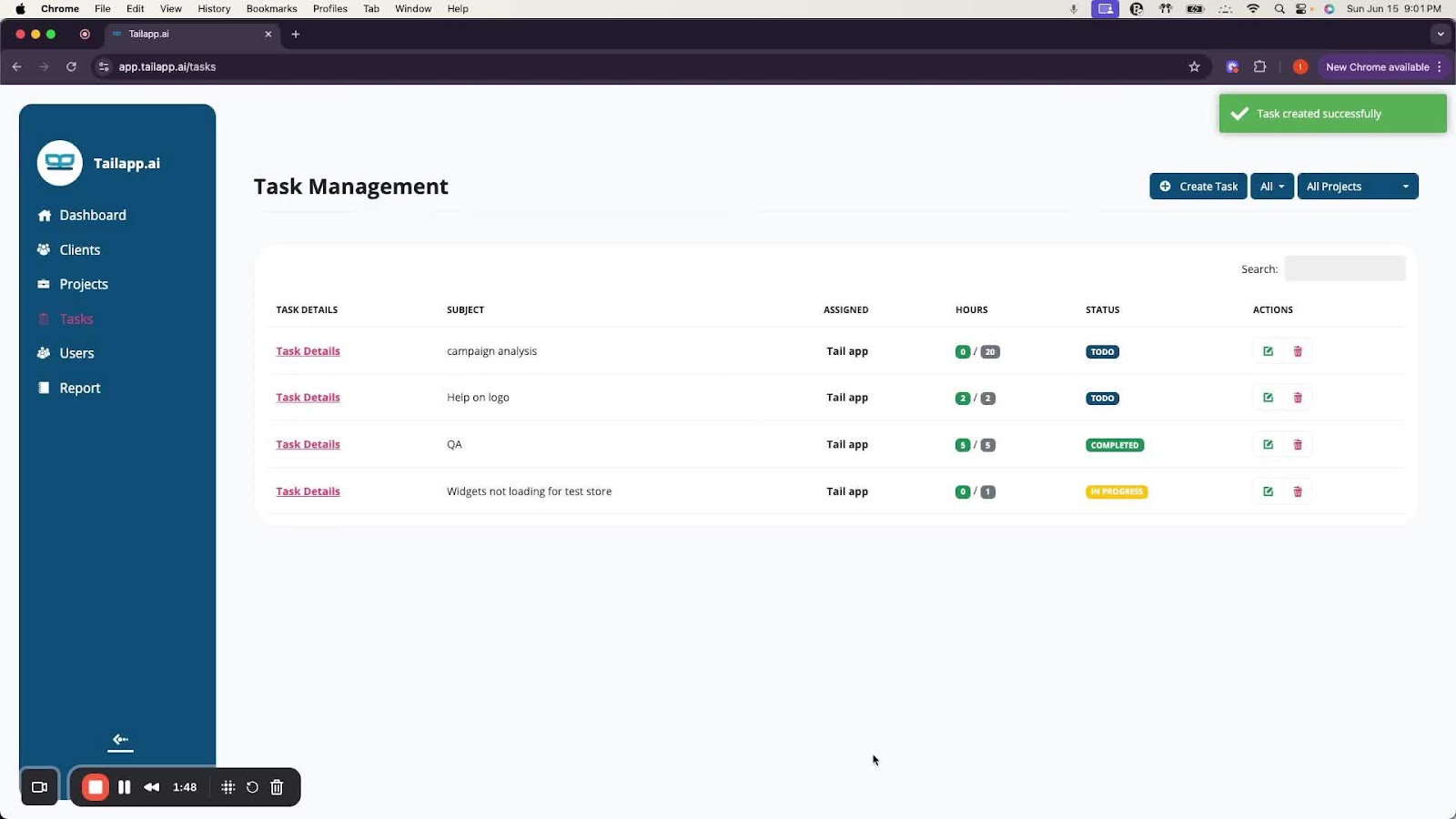Open macOS Spotlight search

pos(1279,9)
